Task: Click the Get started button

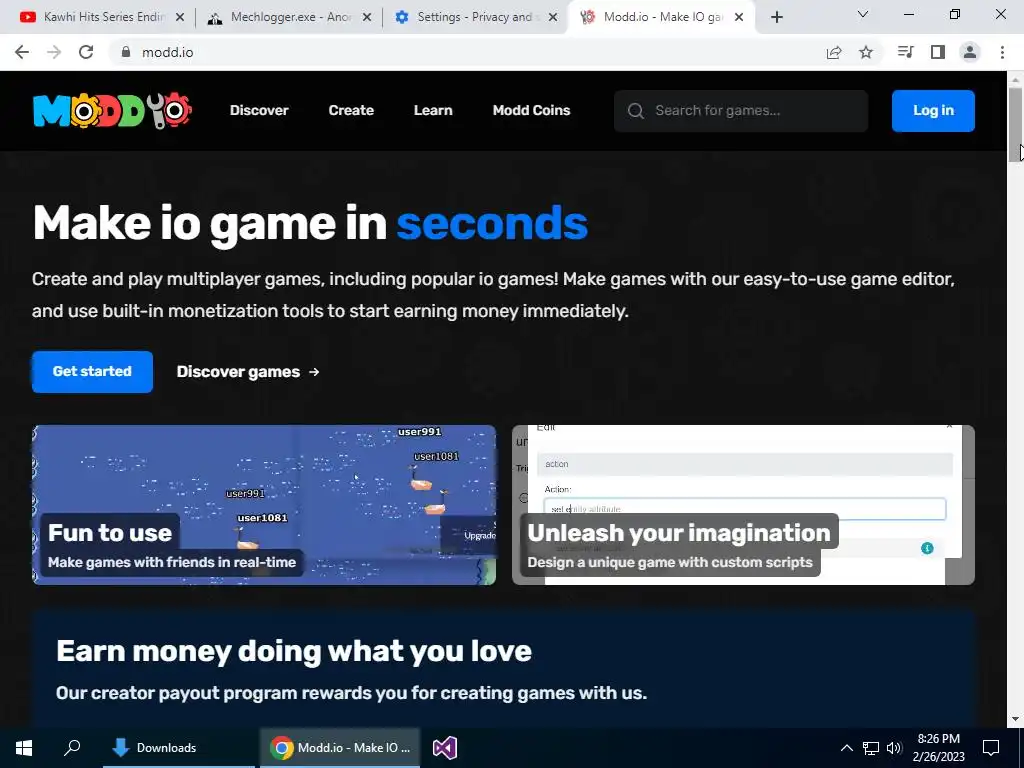Action: pyautogui.click(x=92, y=372)
